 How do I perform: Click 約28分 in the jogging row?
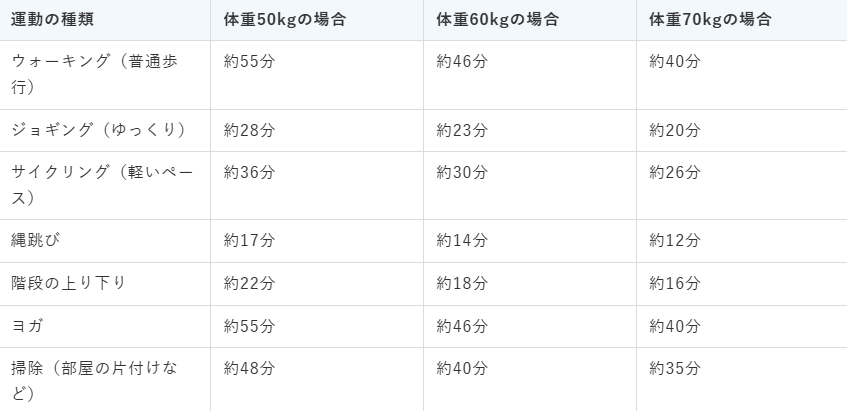[250, 130]
